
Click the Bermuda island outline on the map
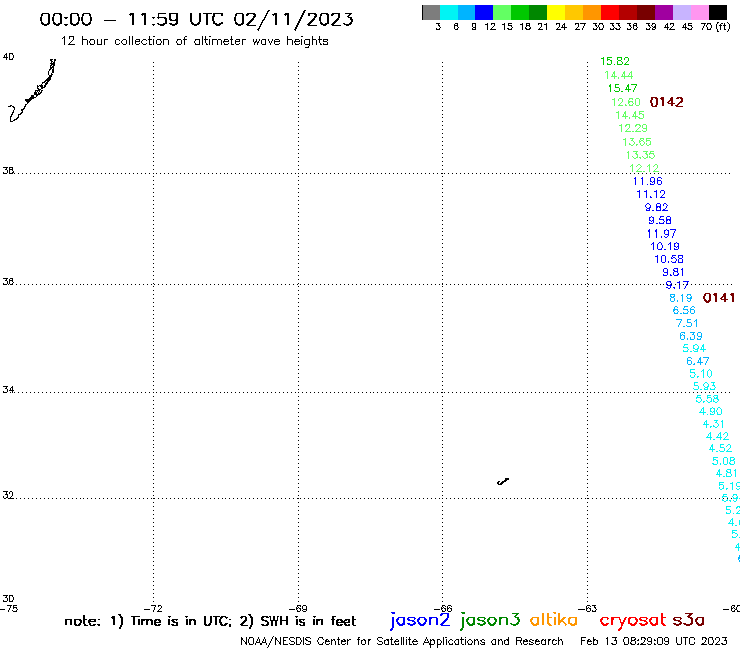click(x=503, y=481)
